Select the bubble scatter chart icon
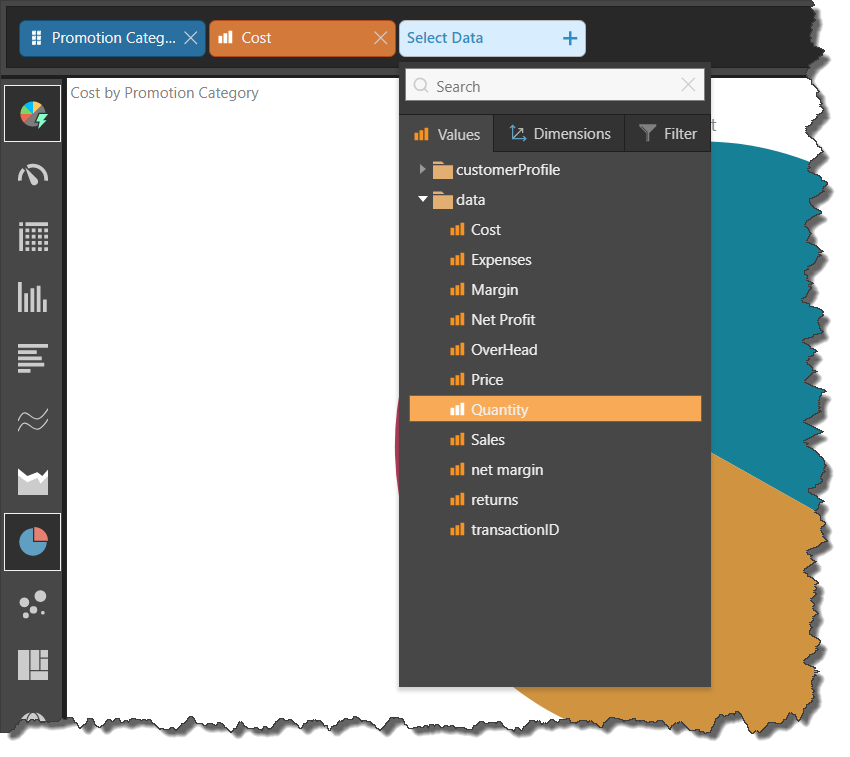 [33, 603]
